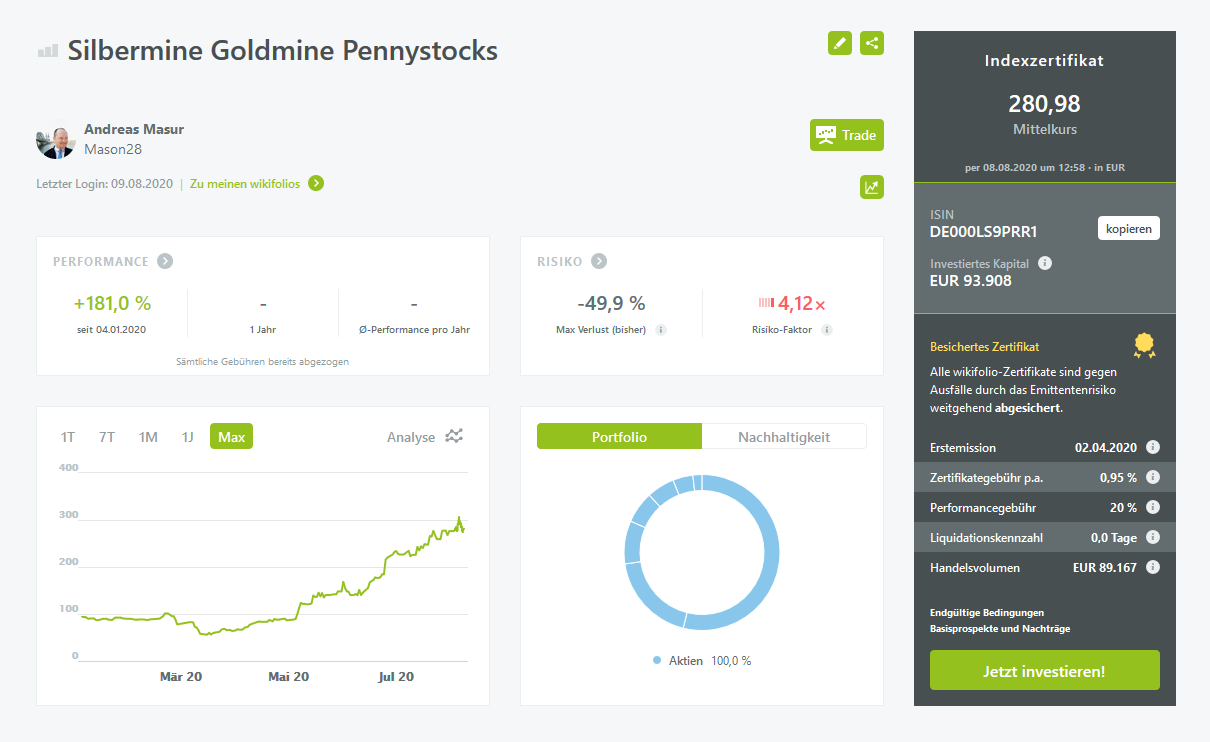Click blue Aktien legend dot

pyautogui.click(x=657, y=660)
